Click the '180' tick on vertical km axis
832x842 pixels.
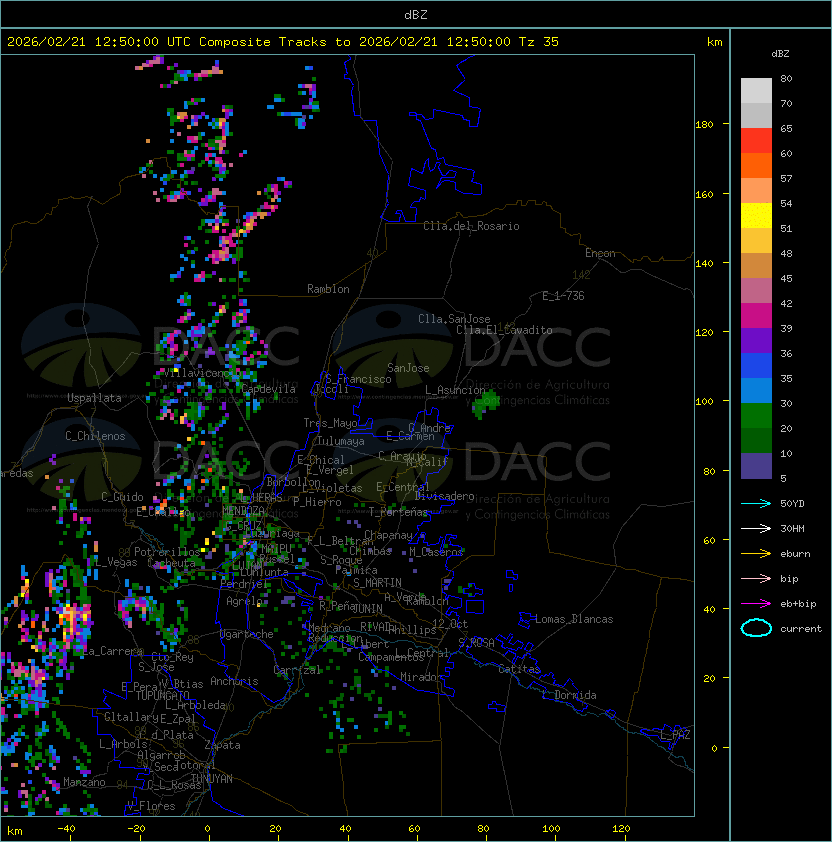coord(704,125)
